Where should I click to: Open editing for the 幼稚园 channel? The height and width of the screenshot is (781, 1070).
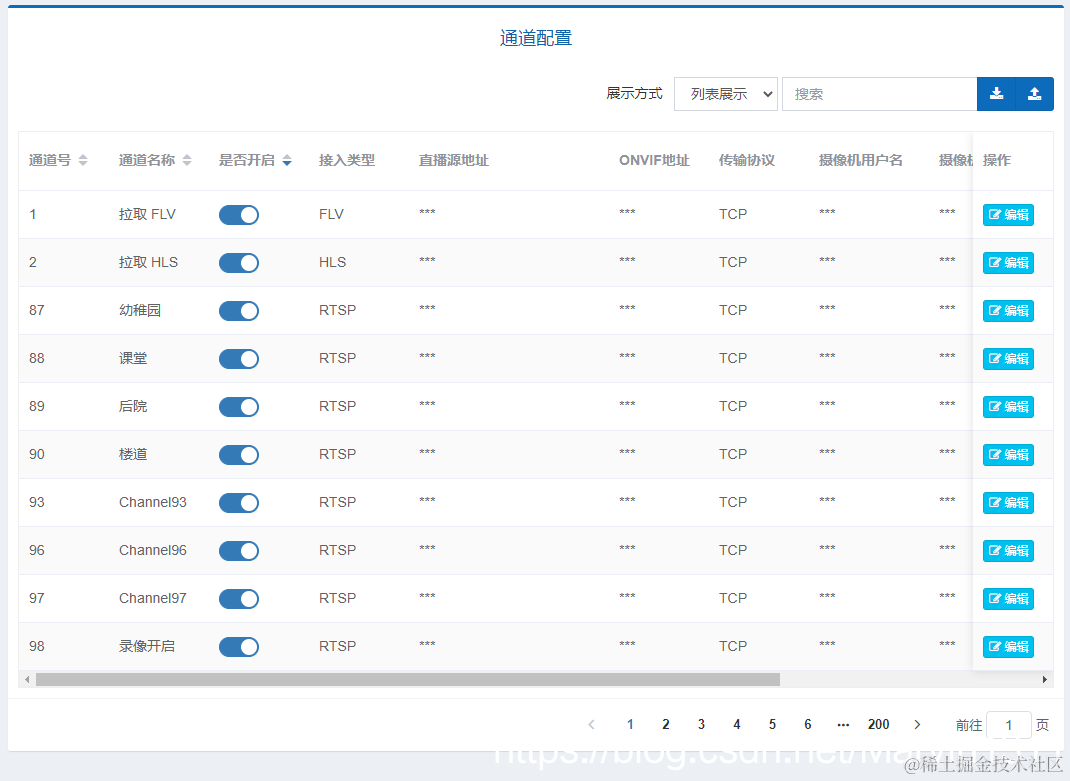click(1007, 310)
